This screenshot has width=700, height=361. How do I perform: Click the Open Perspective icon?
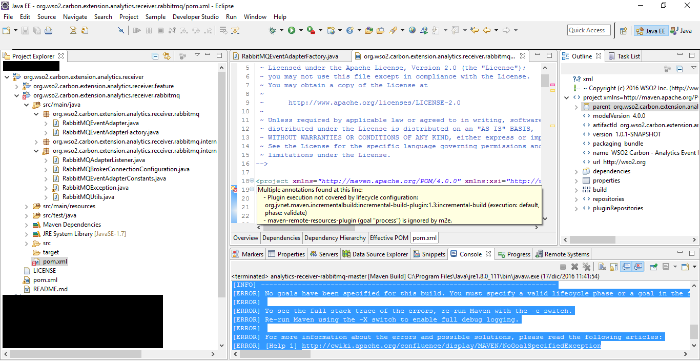[623, 30]
